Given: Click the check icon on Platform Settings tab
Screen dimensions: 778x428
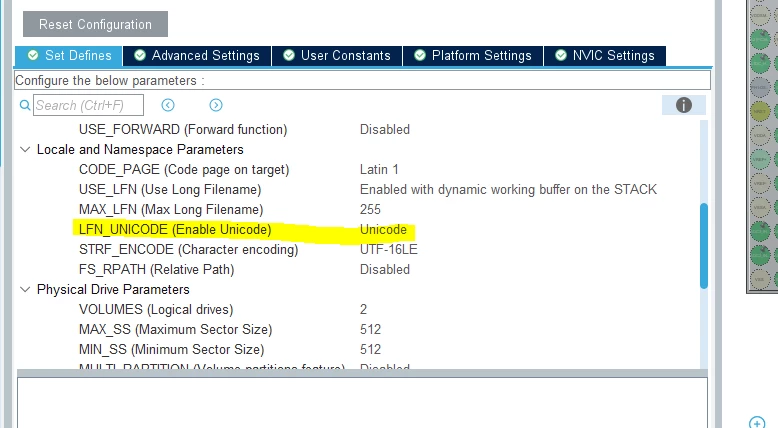Looking at the screenshot, I should tap(420, 56).
